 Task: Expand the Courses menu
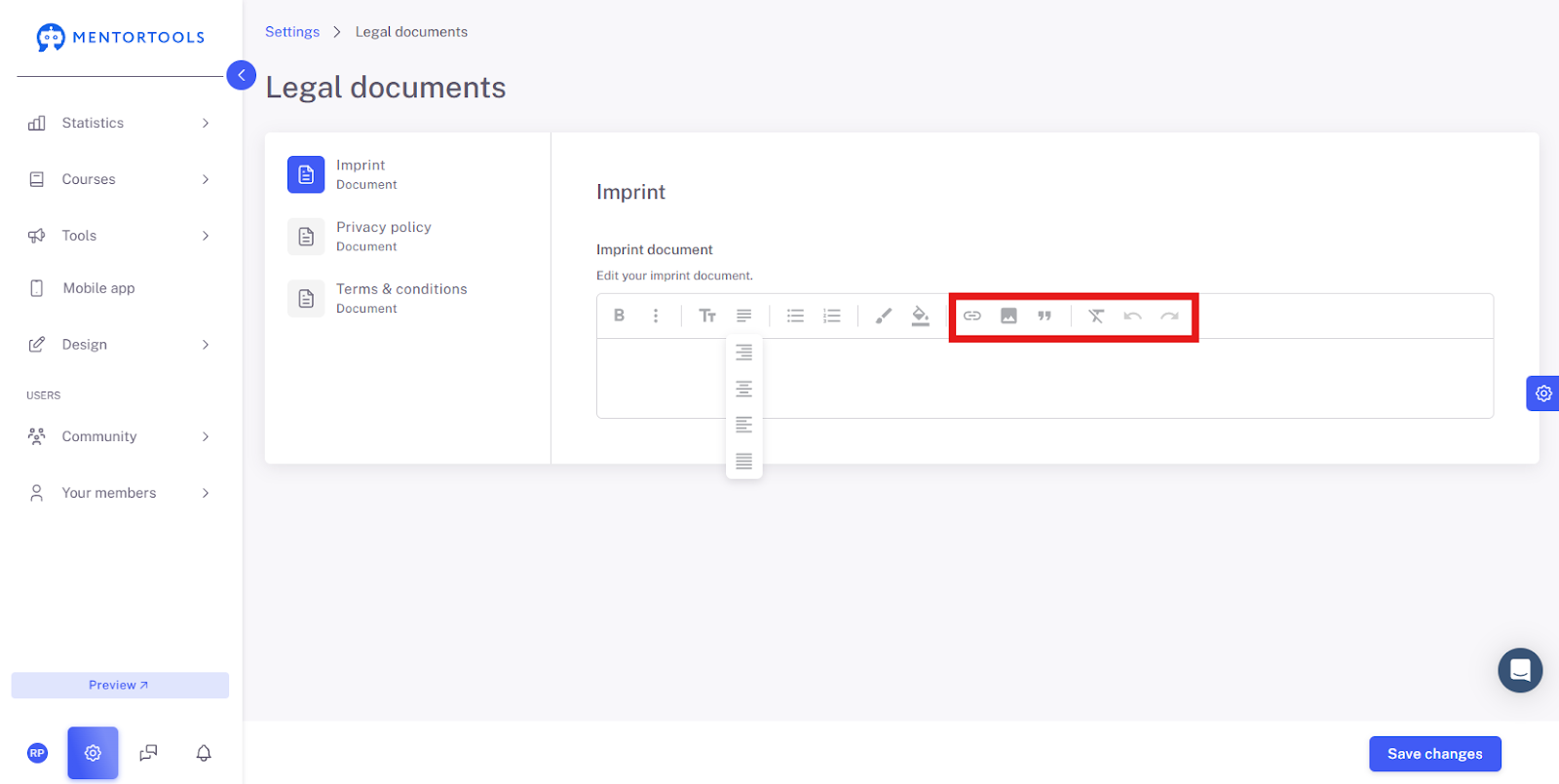pos(119,179)
